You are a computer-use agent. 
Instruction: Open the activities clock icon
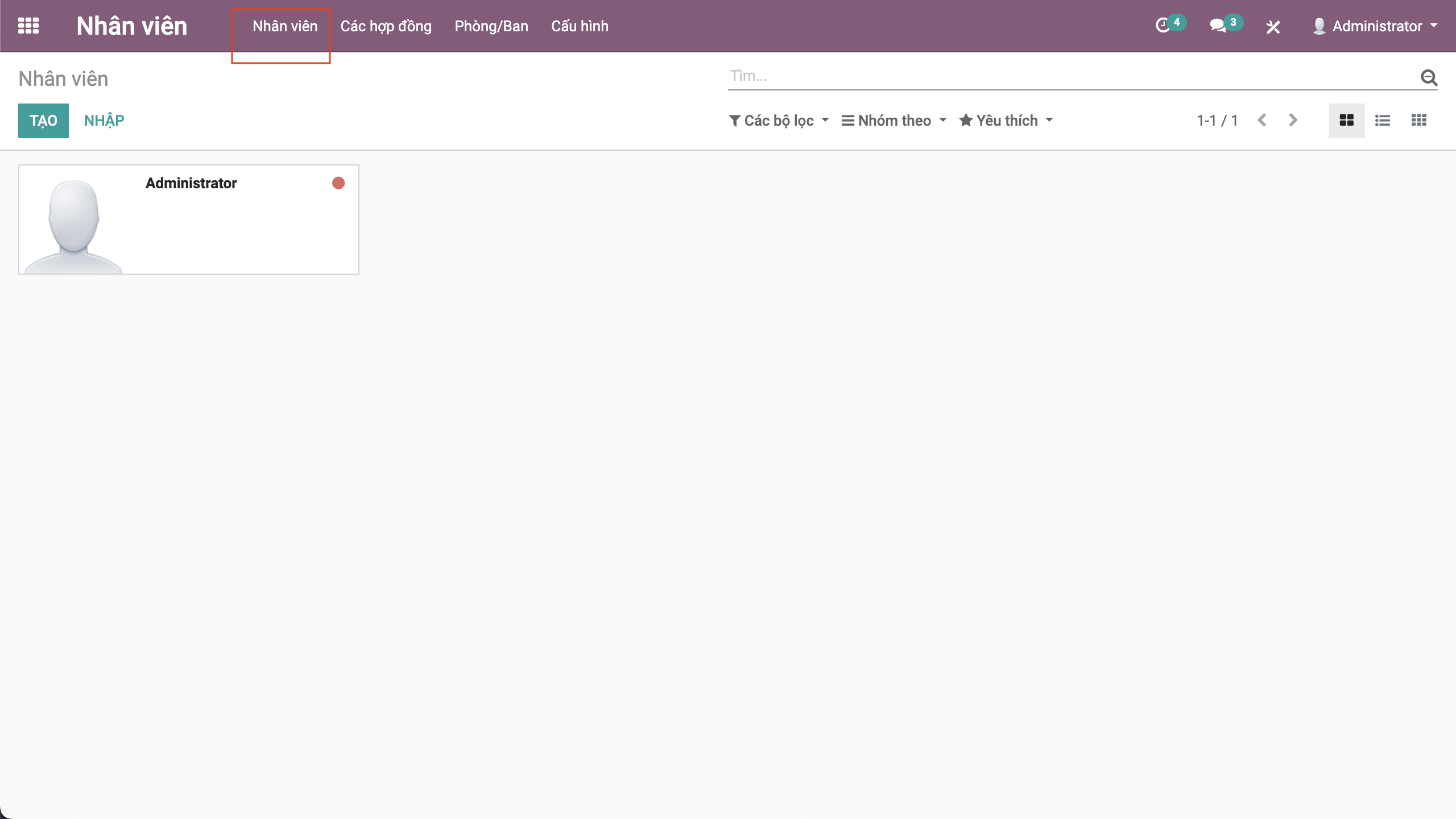1163,26
